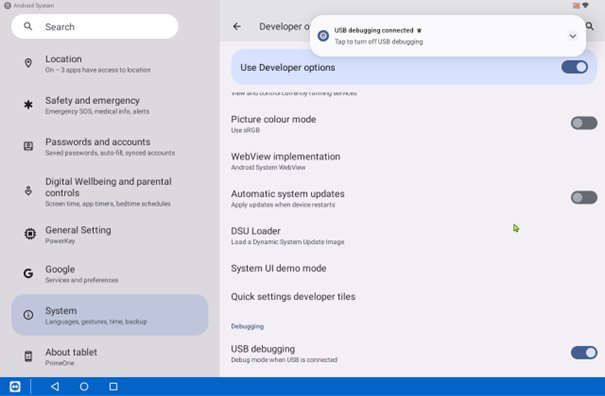
Task: Open Passwords and accounts settings
Action: point(110,147)
